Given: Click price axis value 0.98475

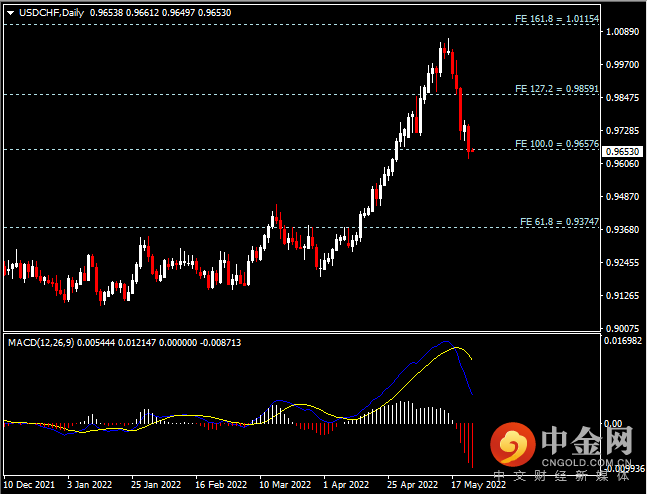Looking at the screenshot, I should (x=622, y=97).
